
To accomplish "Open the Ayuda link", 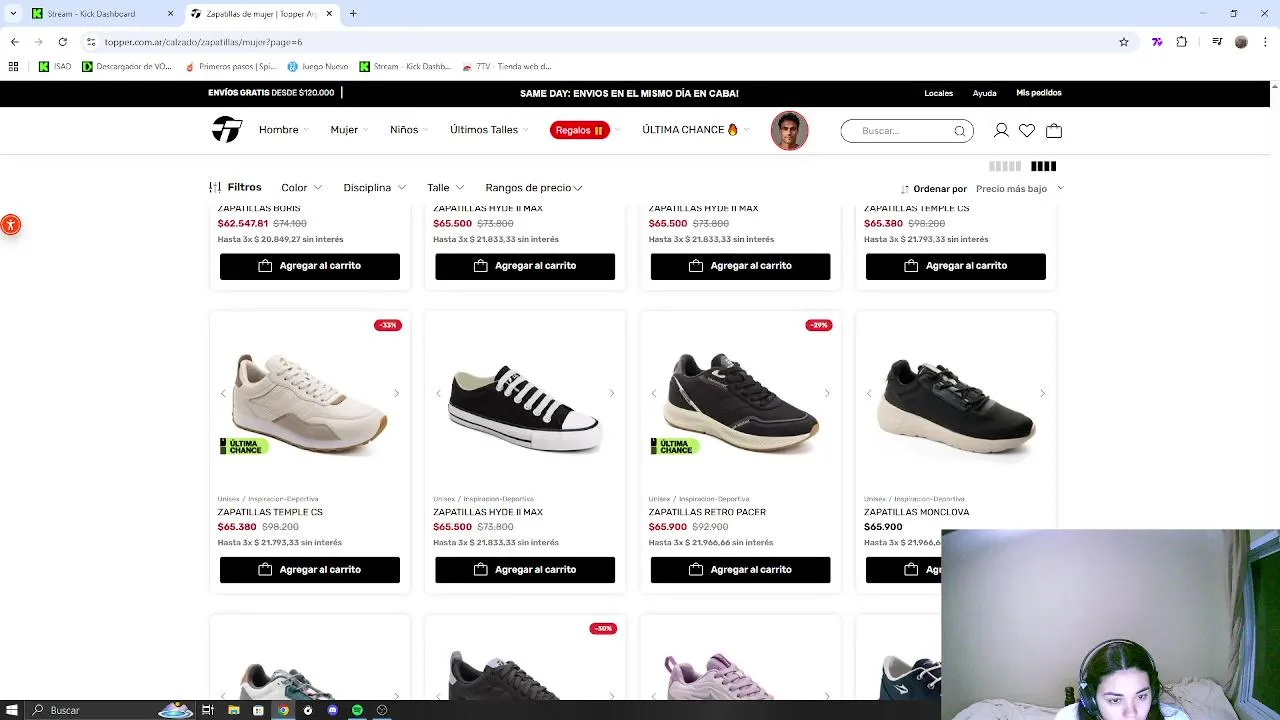I will [984, 93].
